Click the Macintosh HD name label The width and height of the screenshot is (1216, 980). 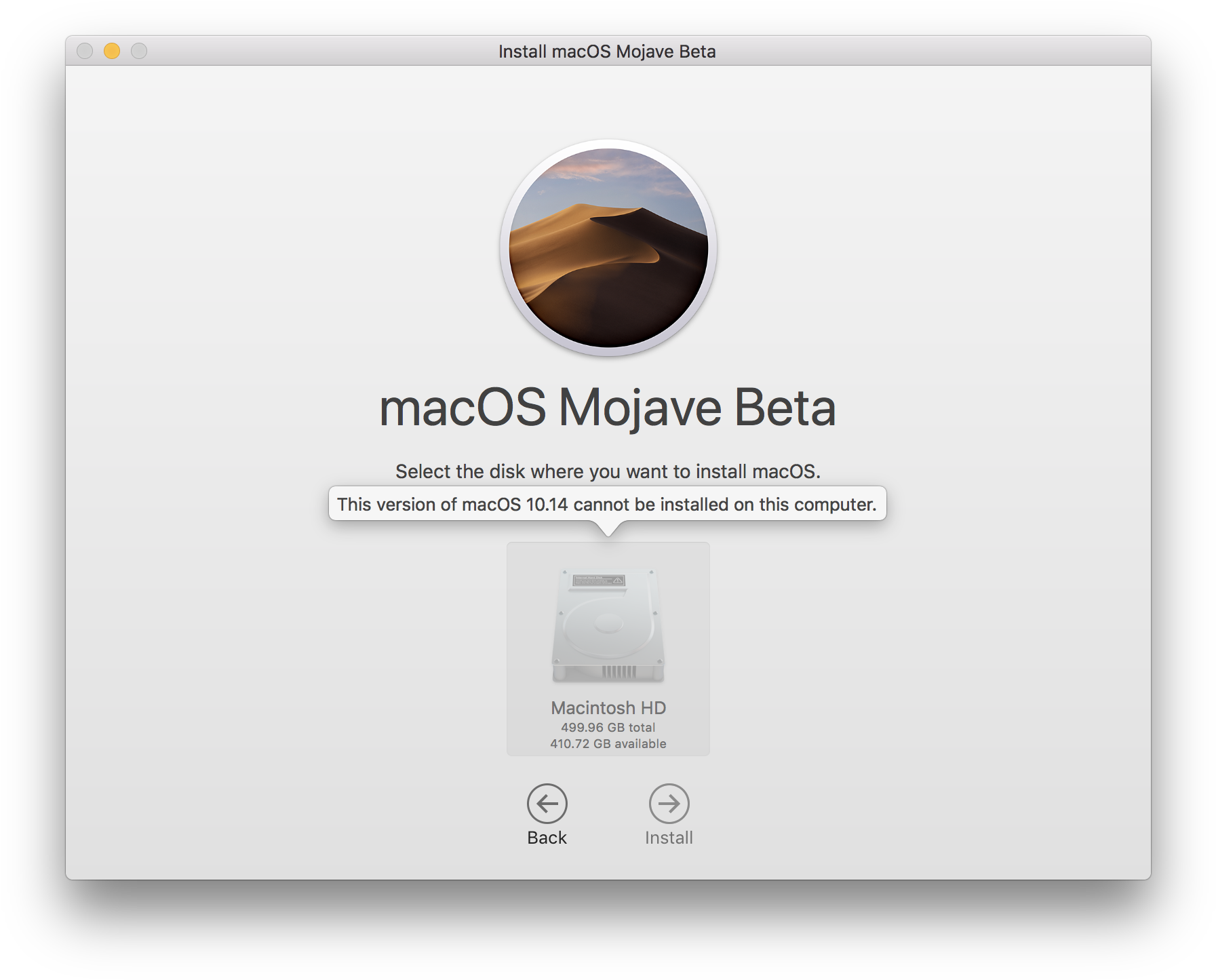(608, 708)
